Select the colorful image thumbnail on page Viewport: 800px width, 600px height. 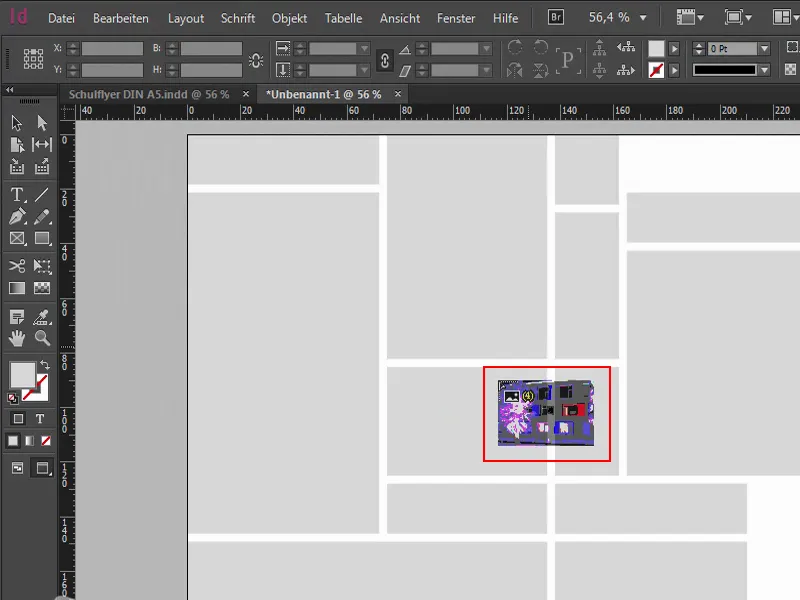click(x=546, y=413)
